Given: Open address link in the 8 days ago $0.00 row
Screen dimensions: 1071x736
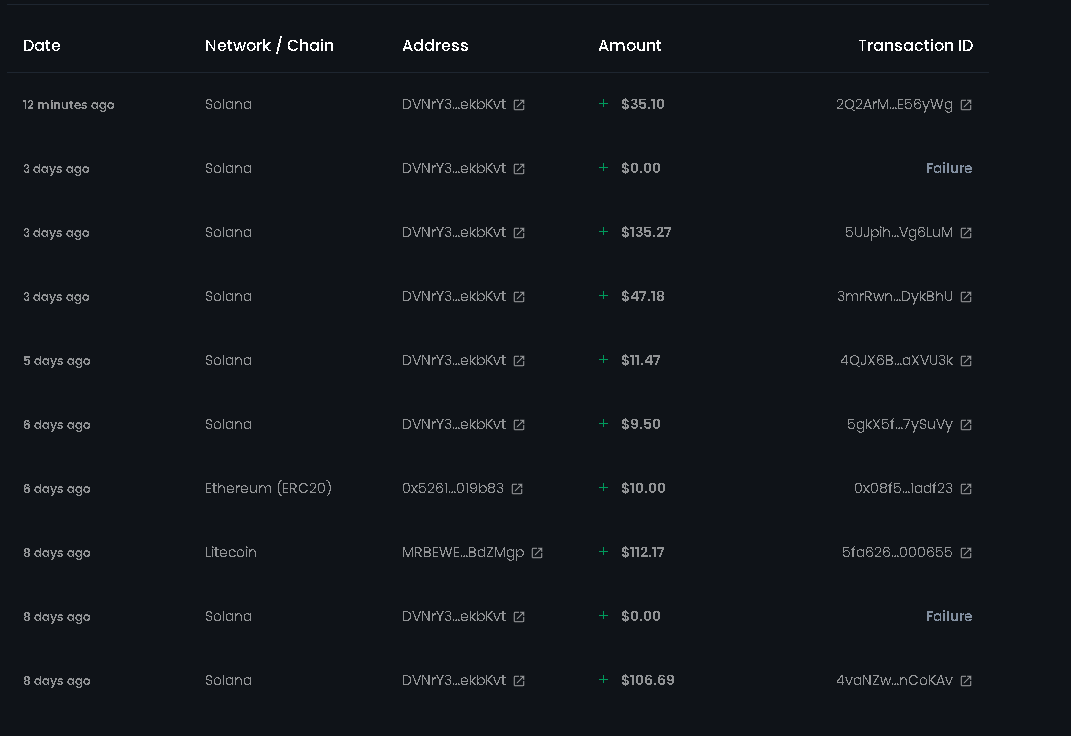Looking at the screenshot, I should click(x=519, y=617).
